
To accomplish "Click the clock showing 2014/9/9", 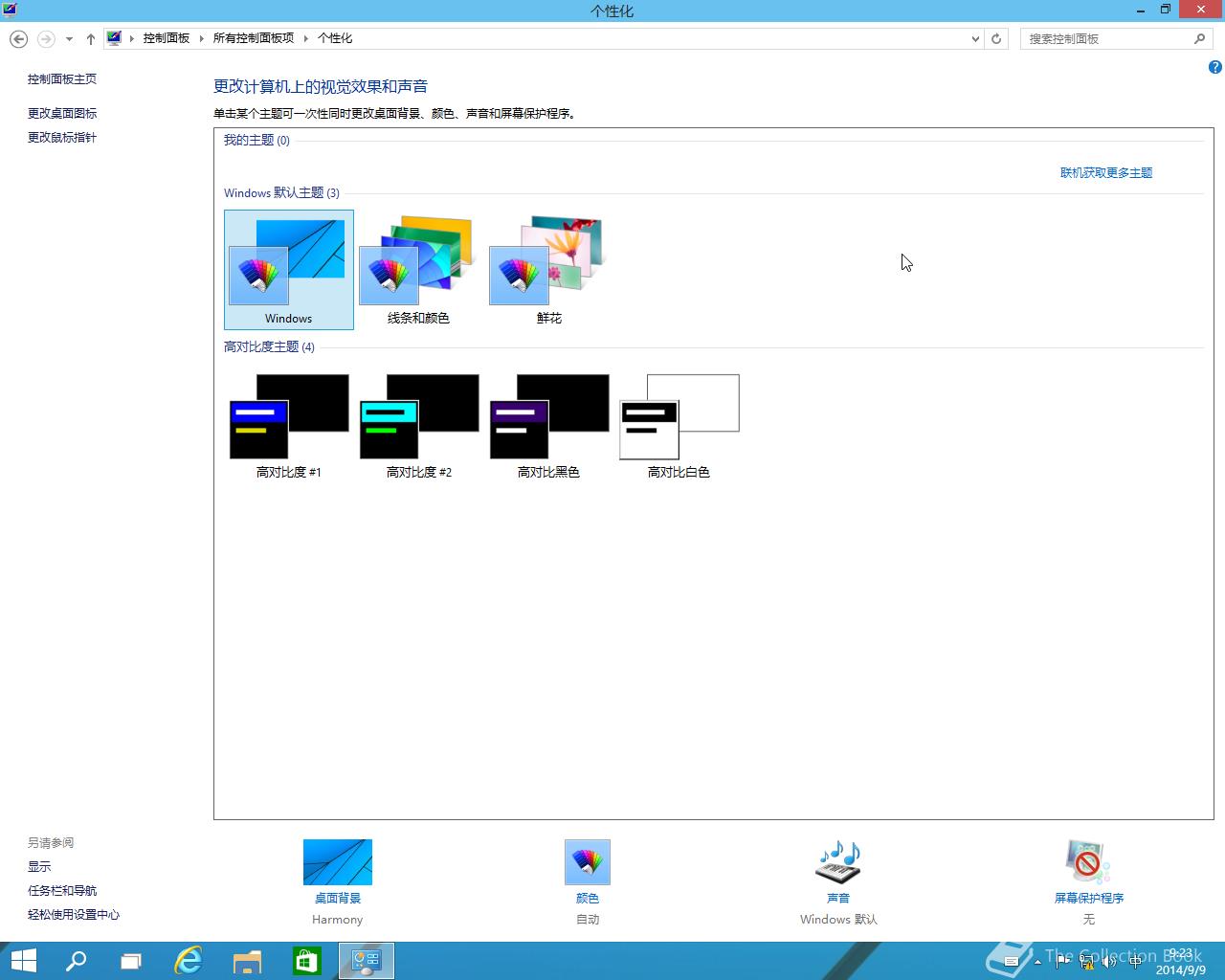I will click(1181, 962).
